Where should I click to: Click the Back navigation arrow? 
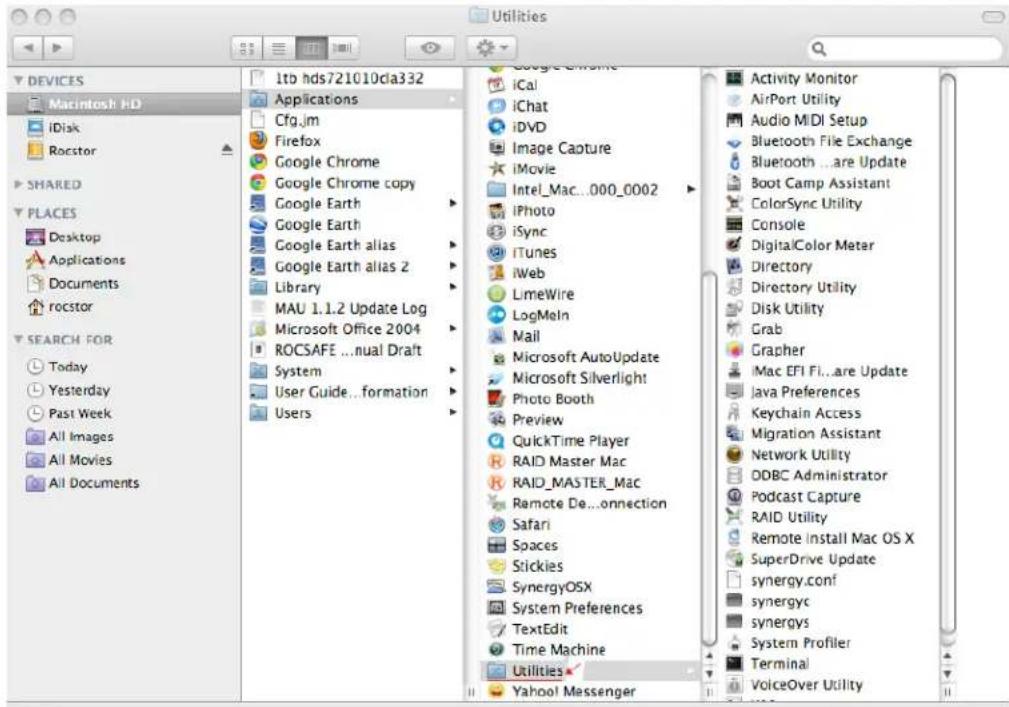(x=28, y=48)
